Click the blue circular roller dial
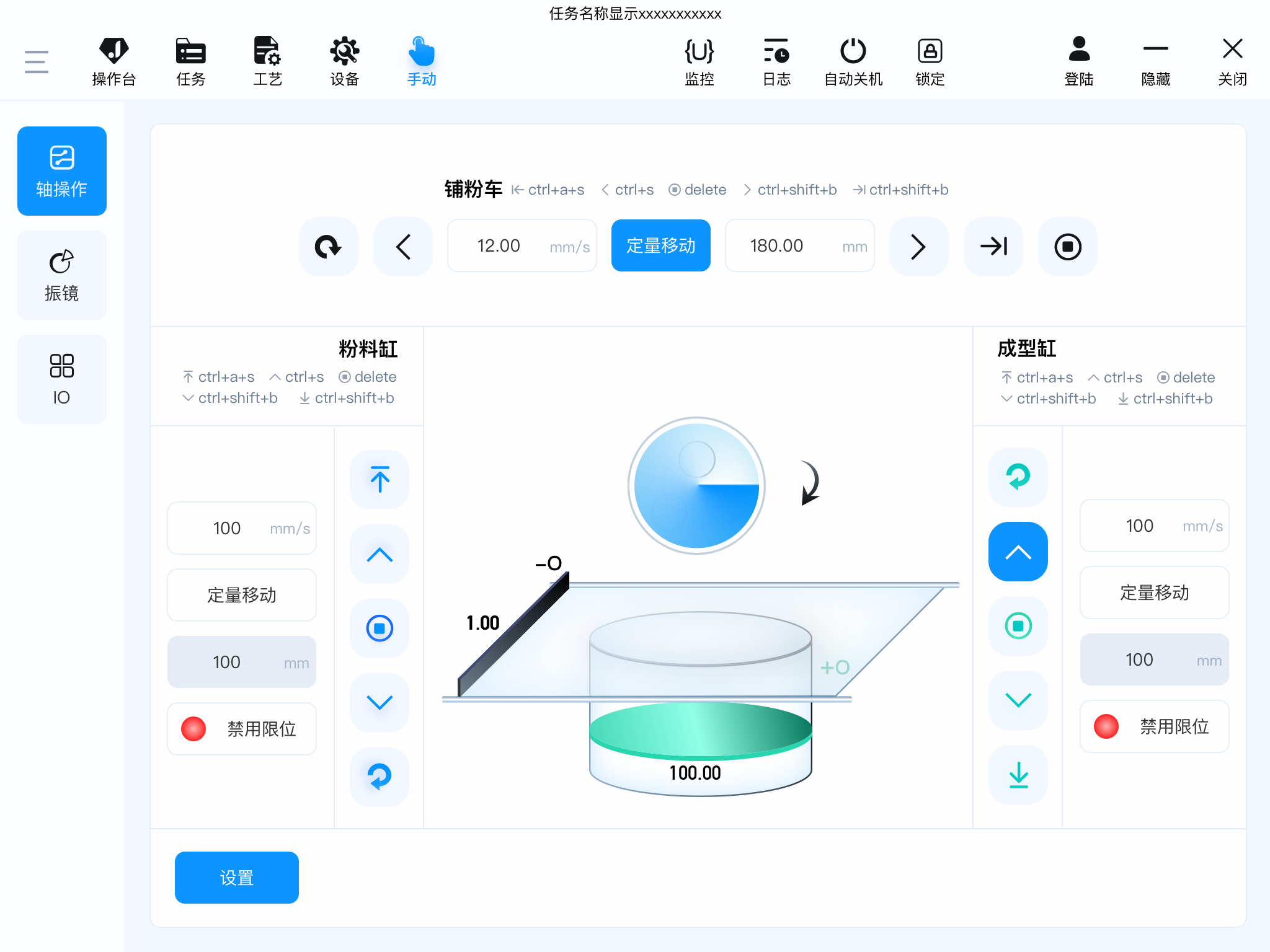Image resolution: width=1270 pixels, height=952 pixels. pos(696,485)
